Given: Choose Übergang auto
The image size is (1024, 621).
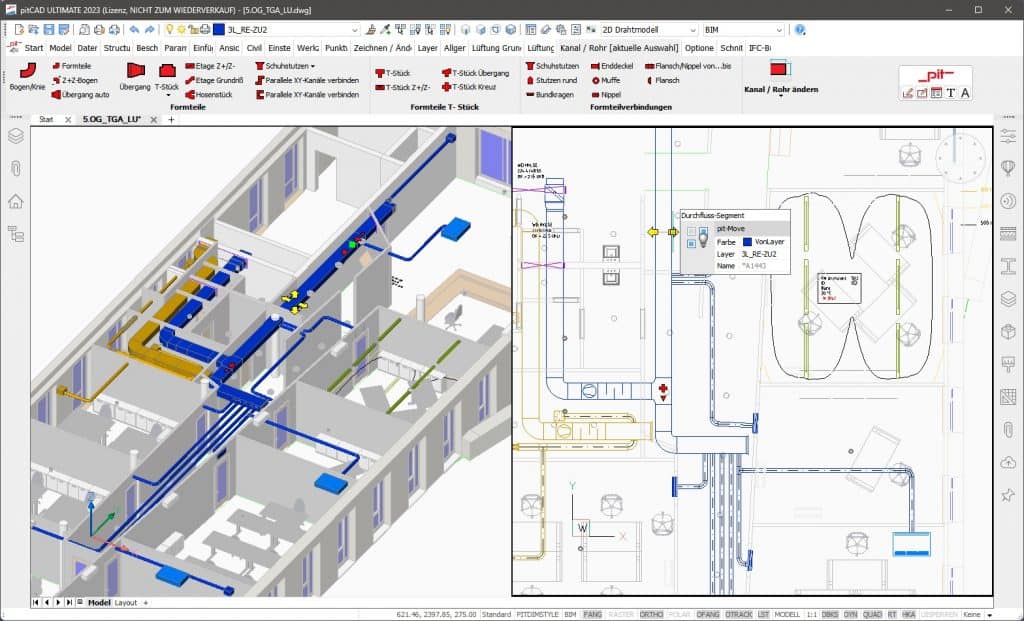Looking at the screenshot, I should coord(80,95).
